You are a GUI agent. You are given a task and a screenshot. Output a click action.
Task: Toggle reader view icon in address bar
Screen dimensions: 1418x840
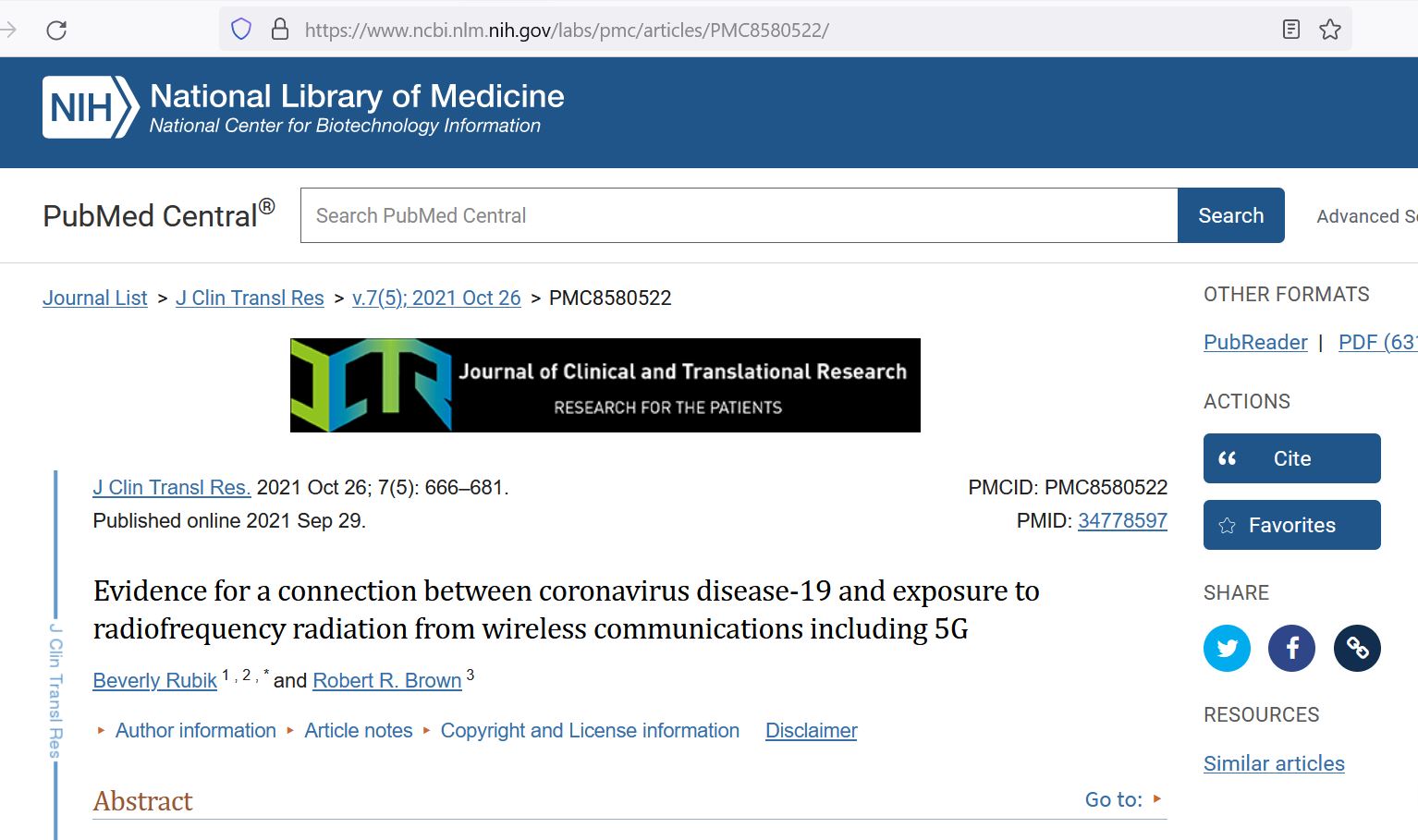coord(1291,30)
